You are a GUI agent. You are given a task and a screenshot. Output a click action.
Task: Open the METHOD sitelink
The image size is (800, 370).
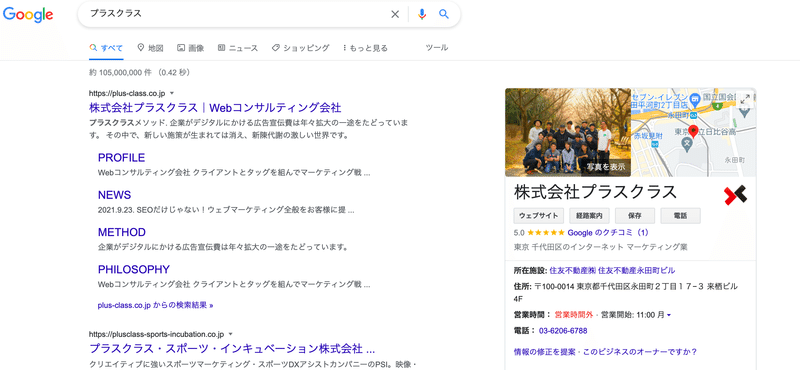122,232
